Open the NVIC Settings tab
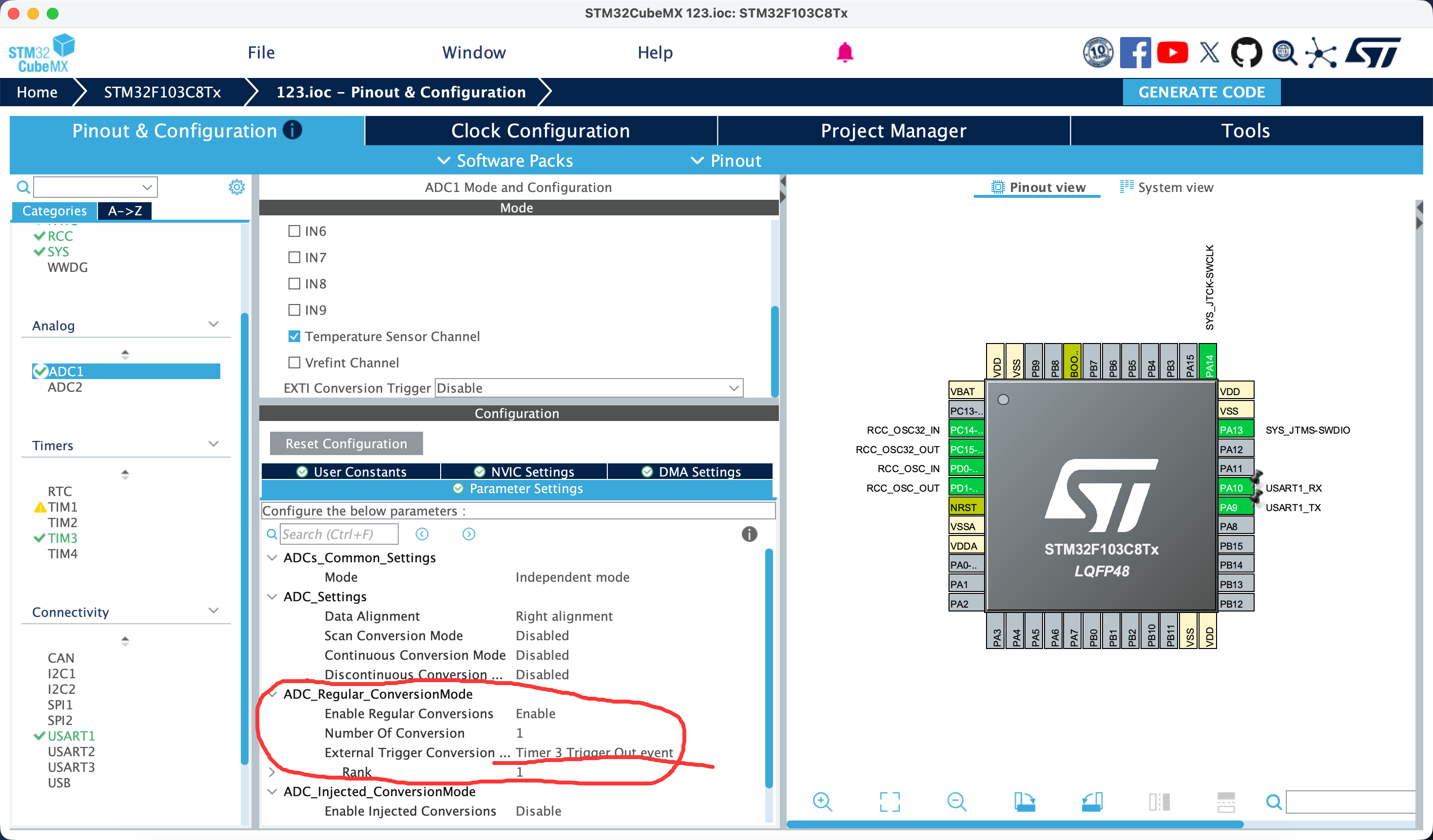This screenshot has width=1433, height=840. point(523,471)
